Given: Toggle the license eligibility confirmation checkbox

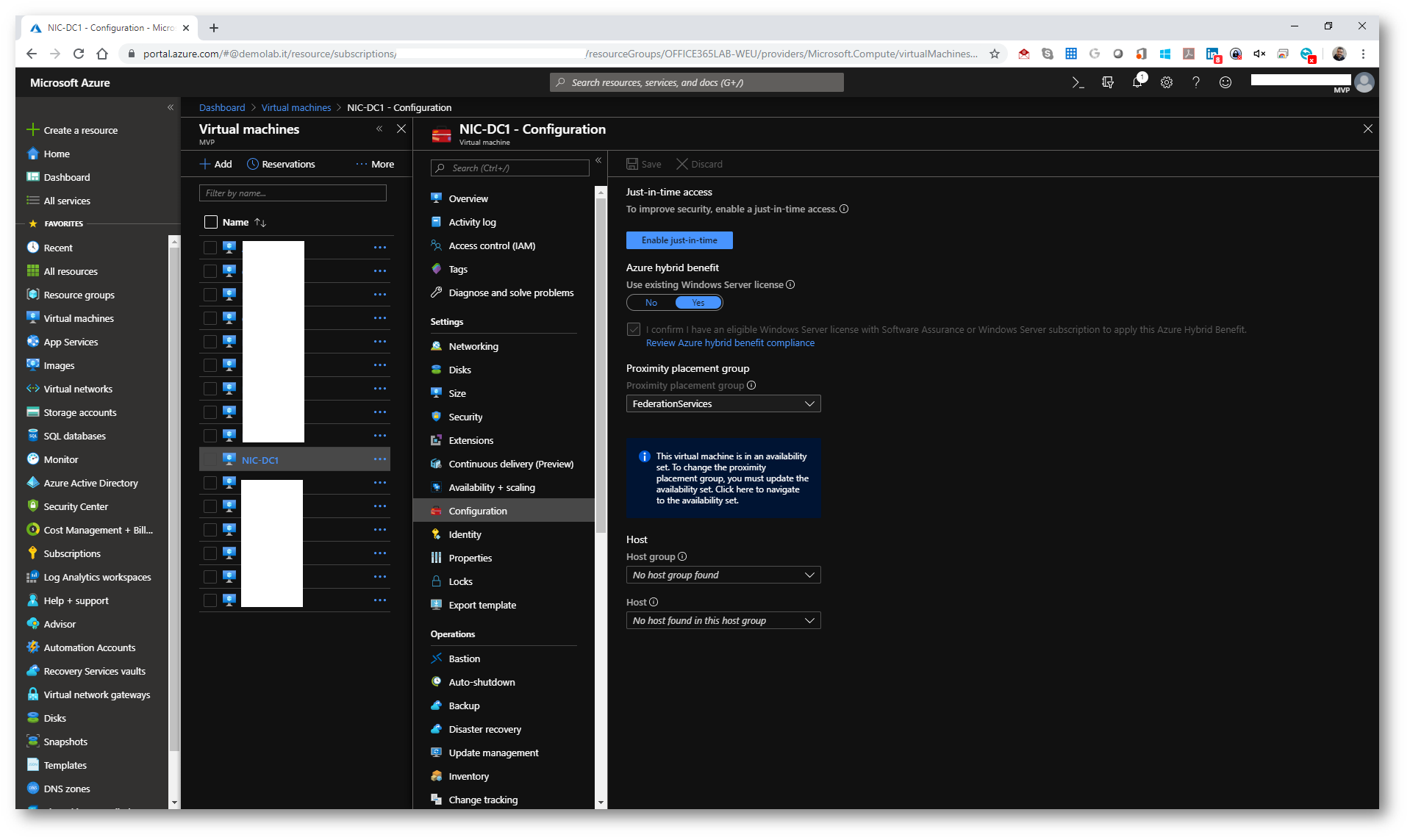Looking at the screenshot, I should coord(634,330).
